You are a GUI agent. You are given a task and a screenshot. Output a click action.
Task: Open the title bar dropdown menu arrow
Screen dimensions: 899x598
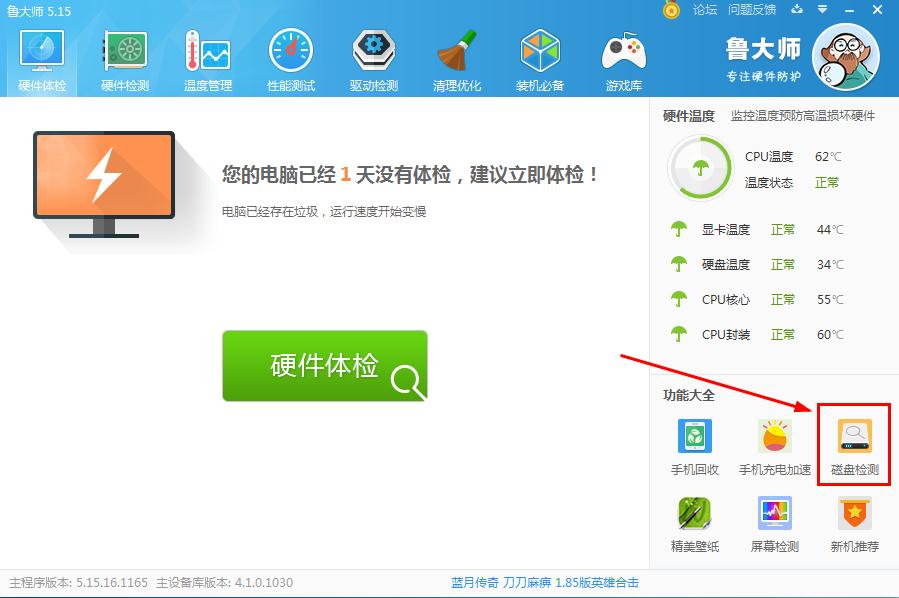click(822, 10)
